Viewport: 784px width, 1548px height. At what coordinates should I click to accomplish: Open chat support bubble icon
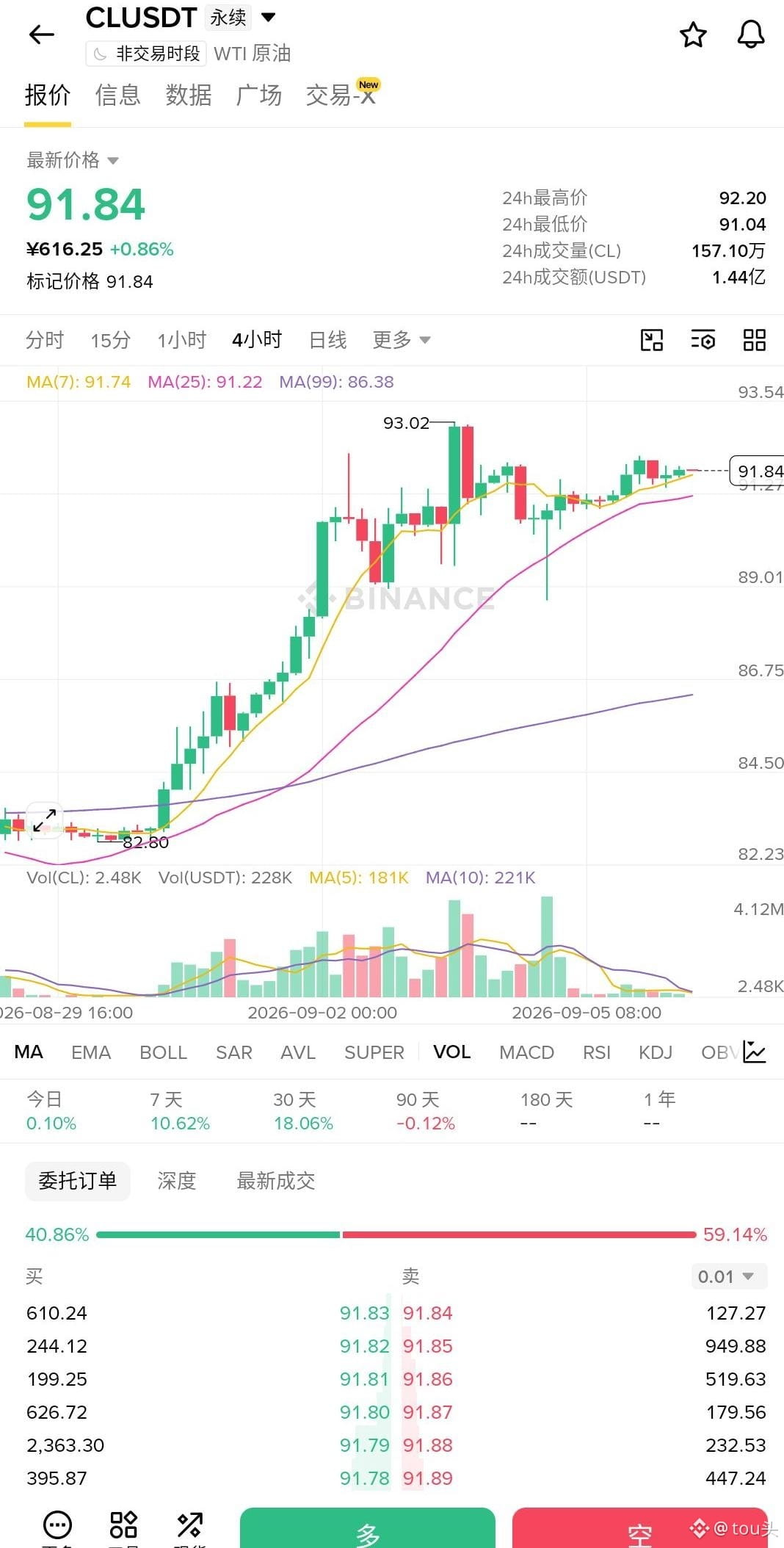tap(58, 1525)
